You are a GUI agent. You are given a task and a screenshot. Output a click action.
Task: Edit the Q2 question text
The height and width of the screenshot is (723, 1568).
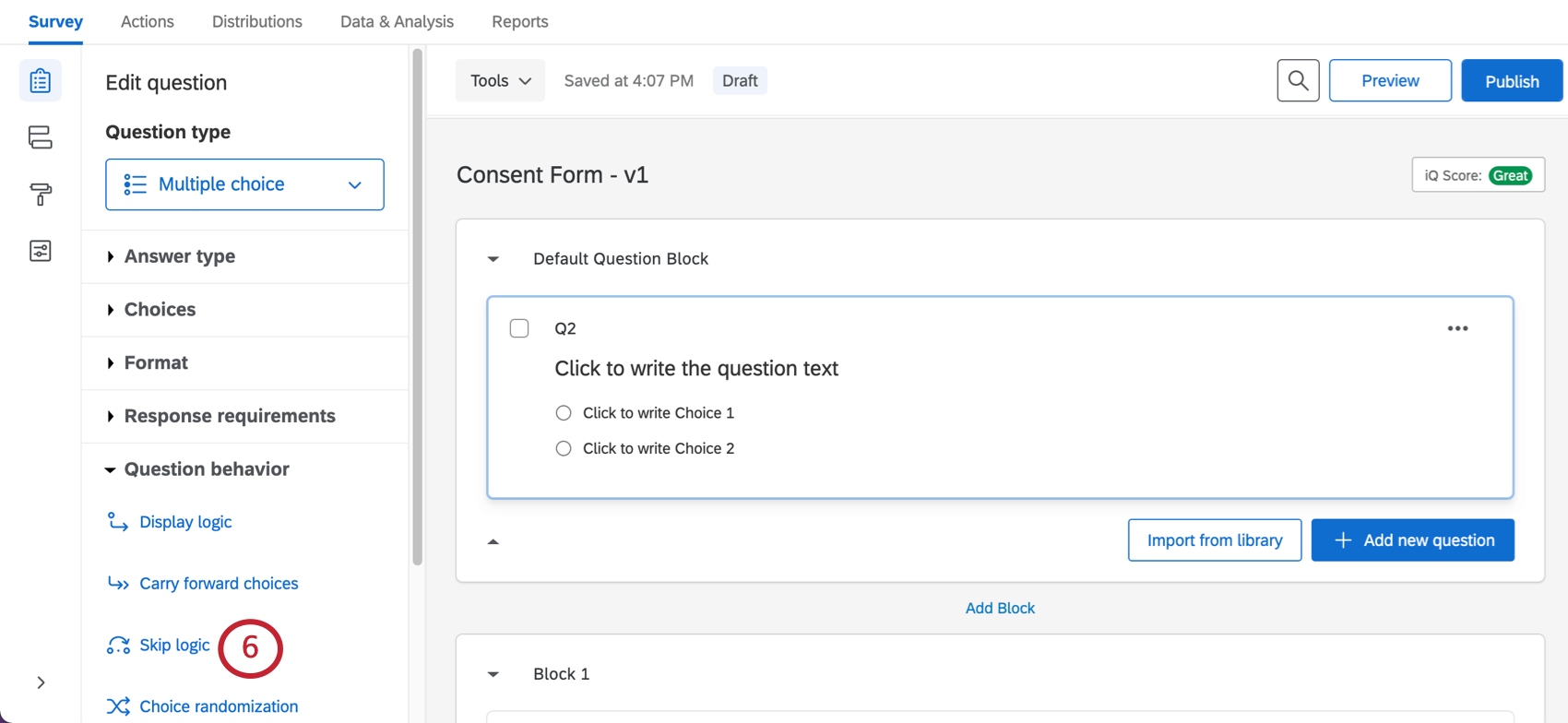point(696,369)
